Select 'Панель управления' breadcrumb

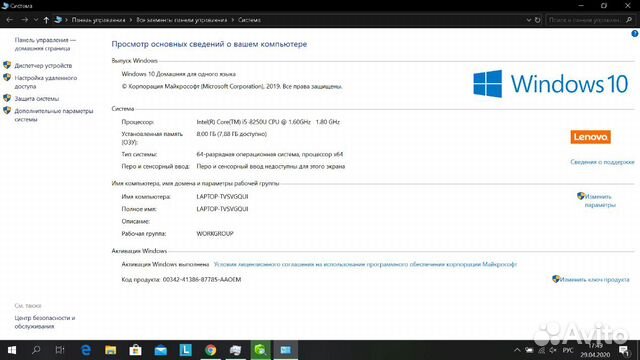coord(98,20)
